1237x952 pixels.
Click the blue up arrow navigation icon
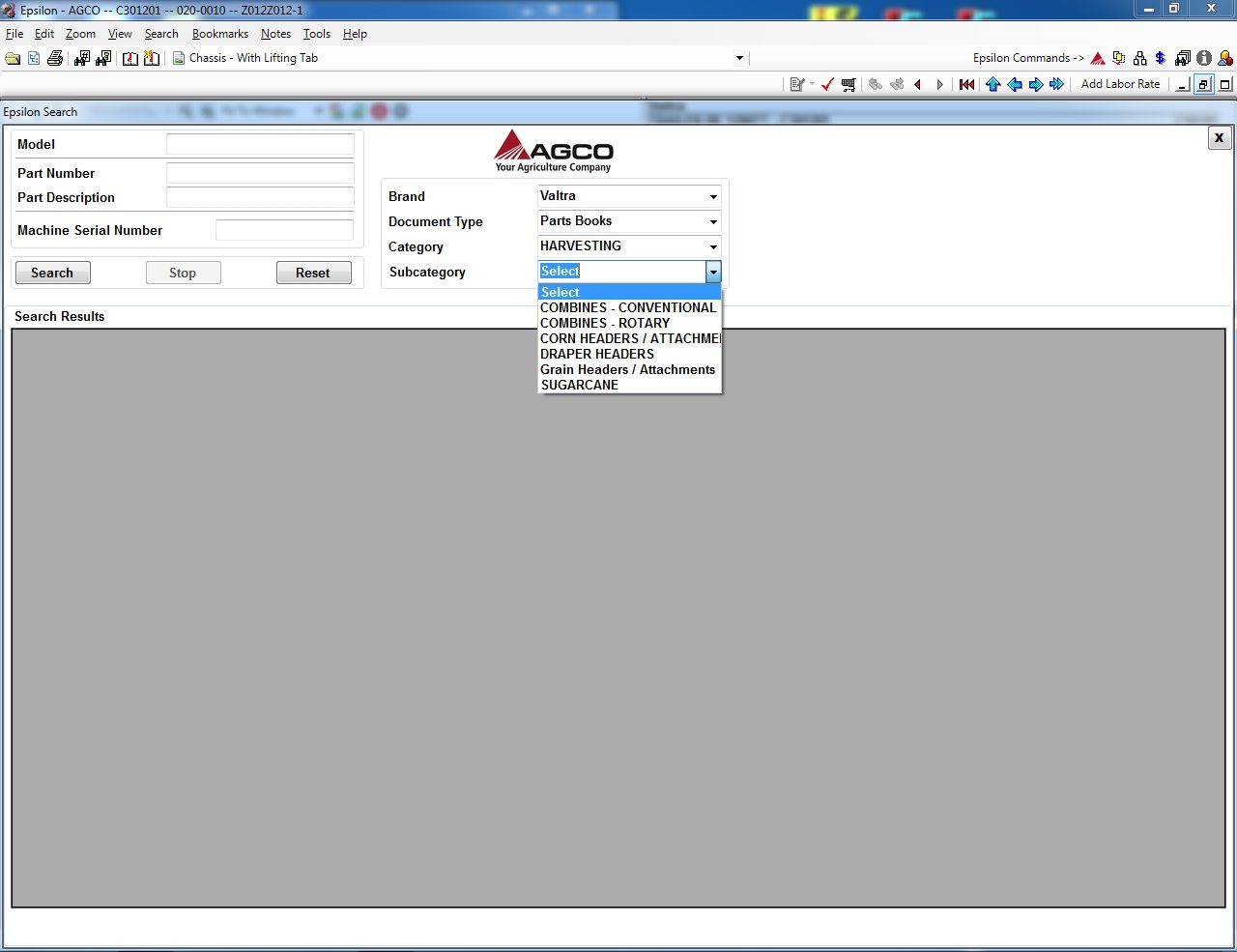(x=992, y=85)
